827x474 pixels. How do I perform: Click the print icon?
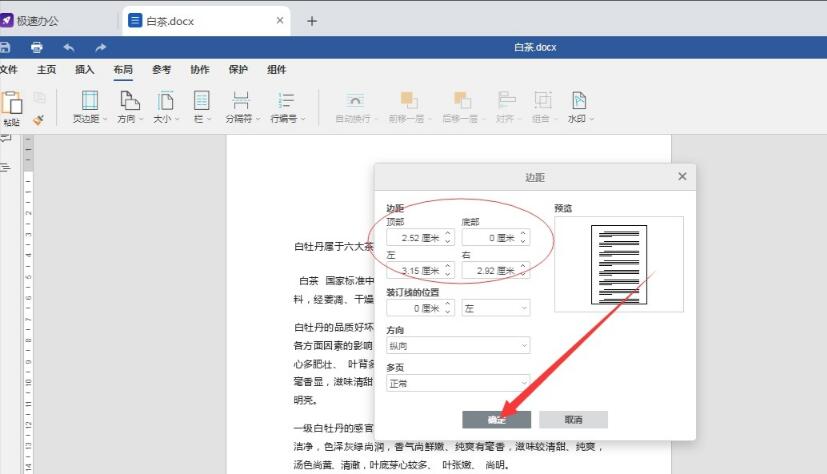pyautogui.click(x=36, y=47)
